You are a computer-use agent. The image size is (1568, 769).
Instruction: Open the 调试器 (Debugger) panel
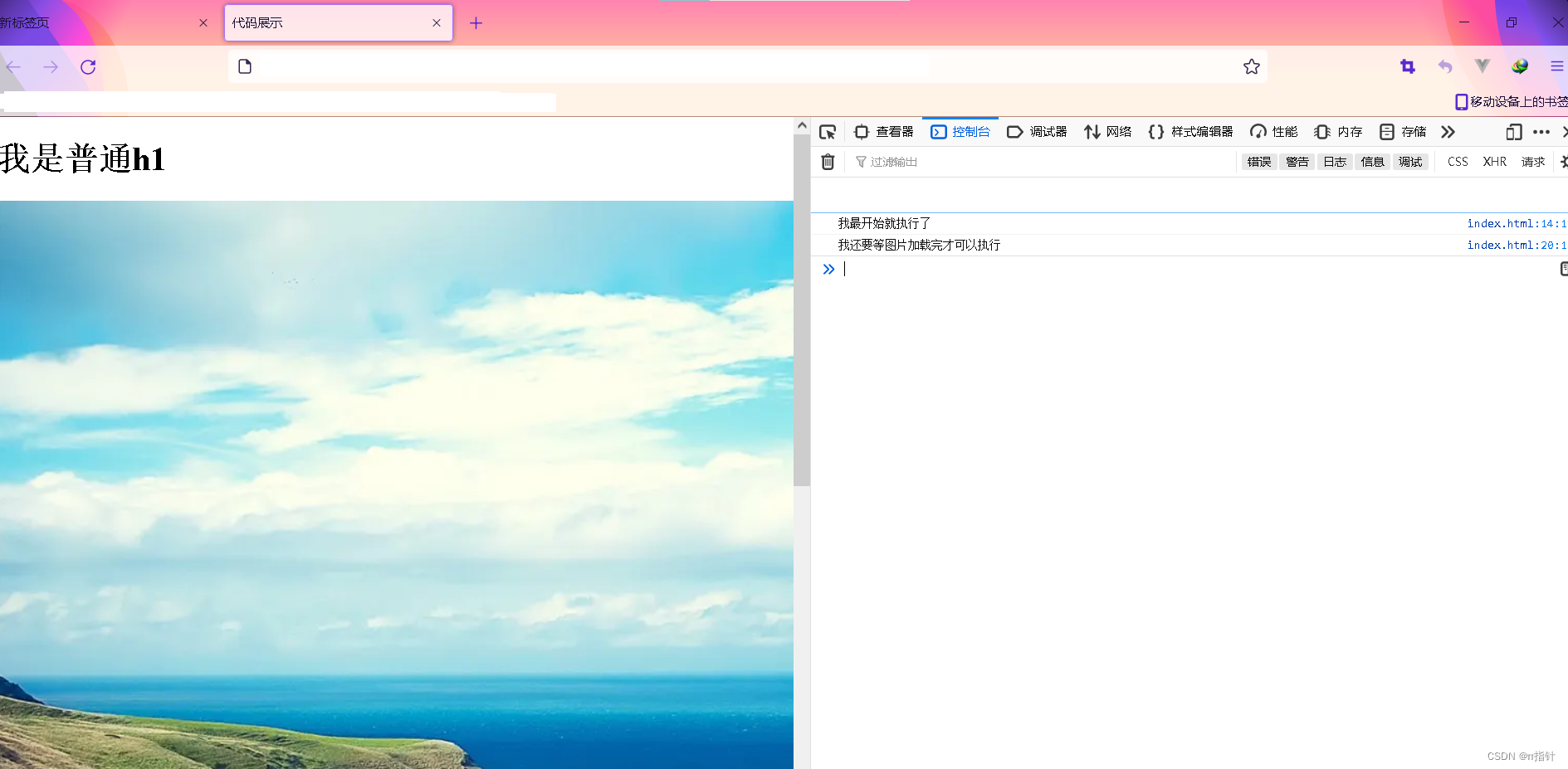point(1038,132)
